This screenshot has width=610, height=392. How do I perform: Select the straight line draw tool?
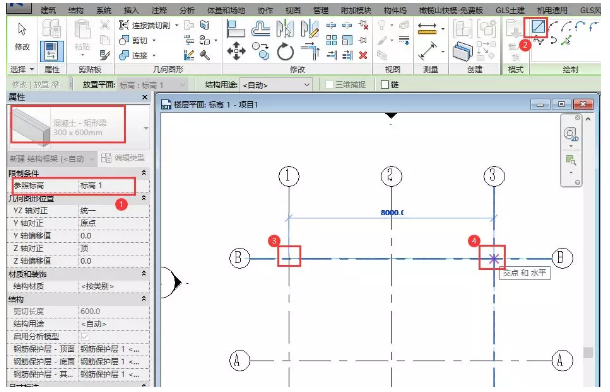coord(538,27)
